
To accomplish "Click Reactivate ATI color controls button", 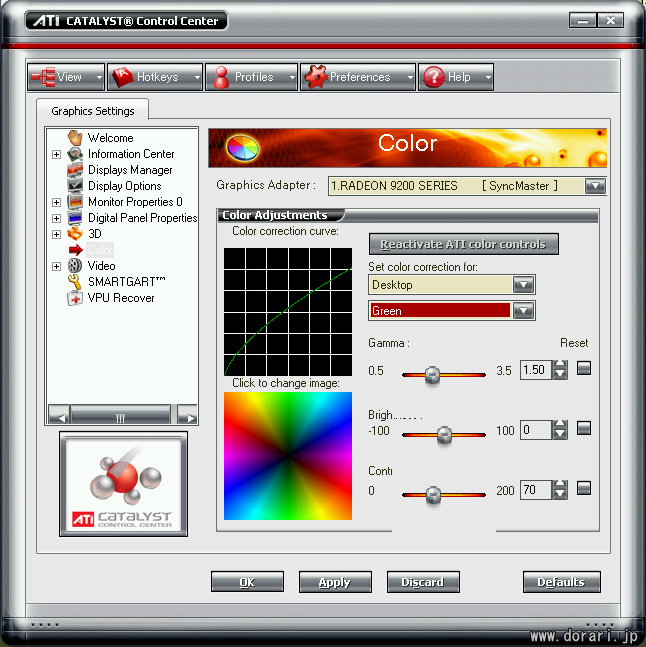I will point(463,244).
